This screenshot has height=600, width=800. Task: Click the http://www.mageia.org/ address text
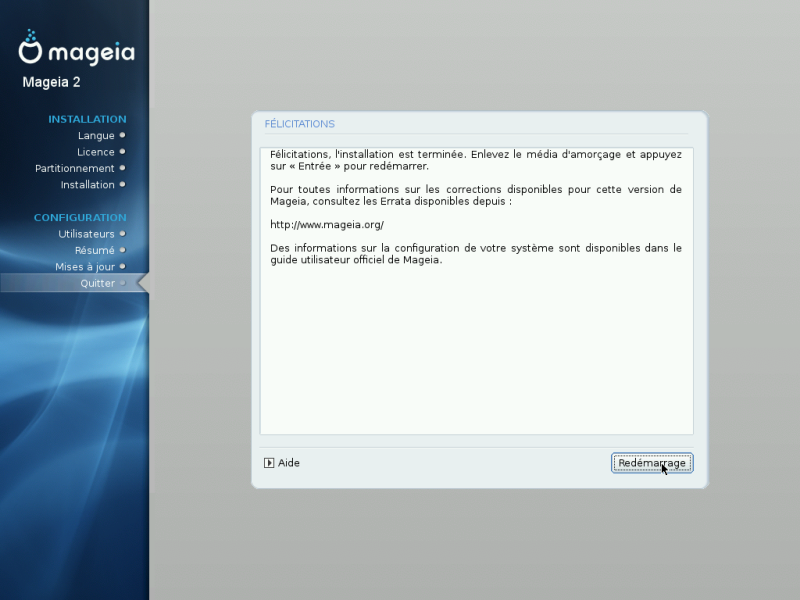click(327, 224)
